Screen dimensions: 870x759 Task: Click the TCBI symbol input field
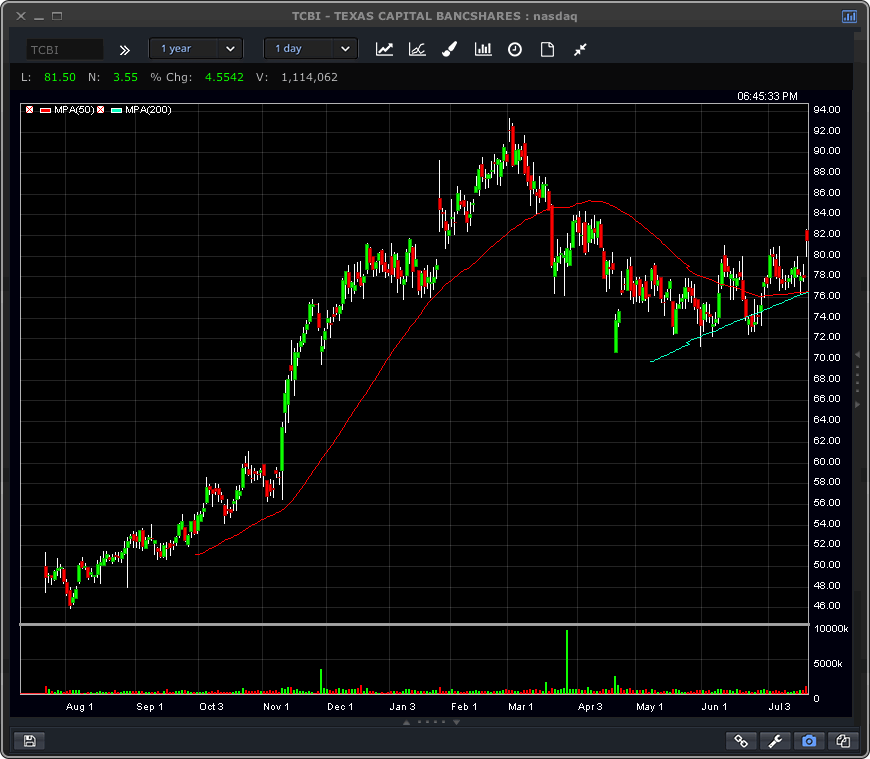(x=65, y=49)
